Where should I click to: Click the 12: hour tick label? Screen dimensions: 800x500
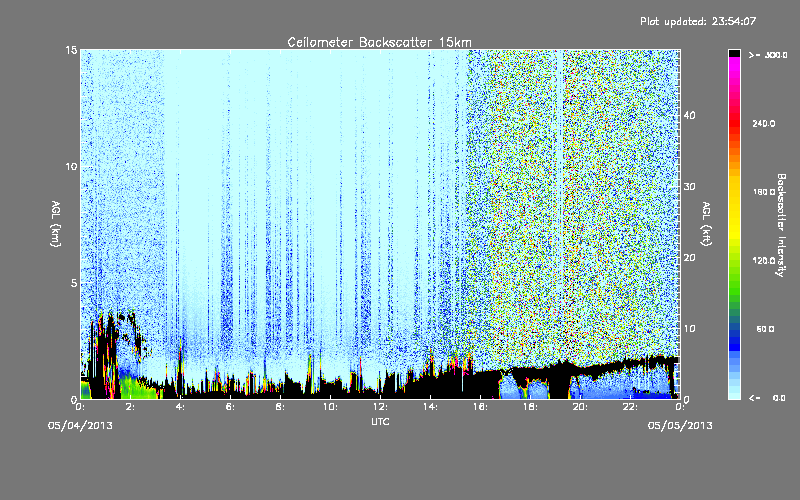pyautogui.click(x=381, y=407)
